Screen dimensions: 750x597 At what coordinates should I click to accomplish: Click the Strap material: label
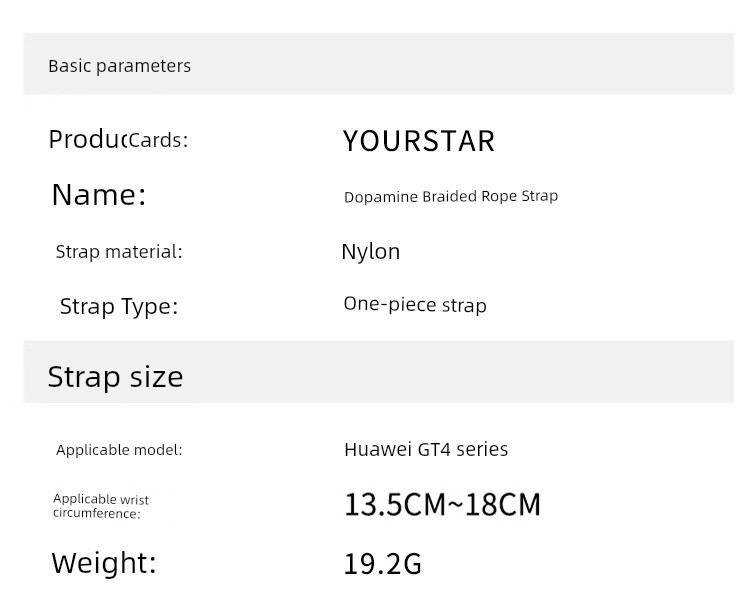click(x=119, y=252)
